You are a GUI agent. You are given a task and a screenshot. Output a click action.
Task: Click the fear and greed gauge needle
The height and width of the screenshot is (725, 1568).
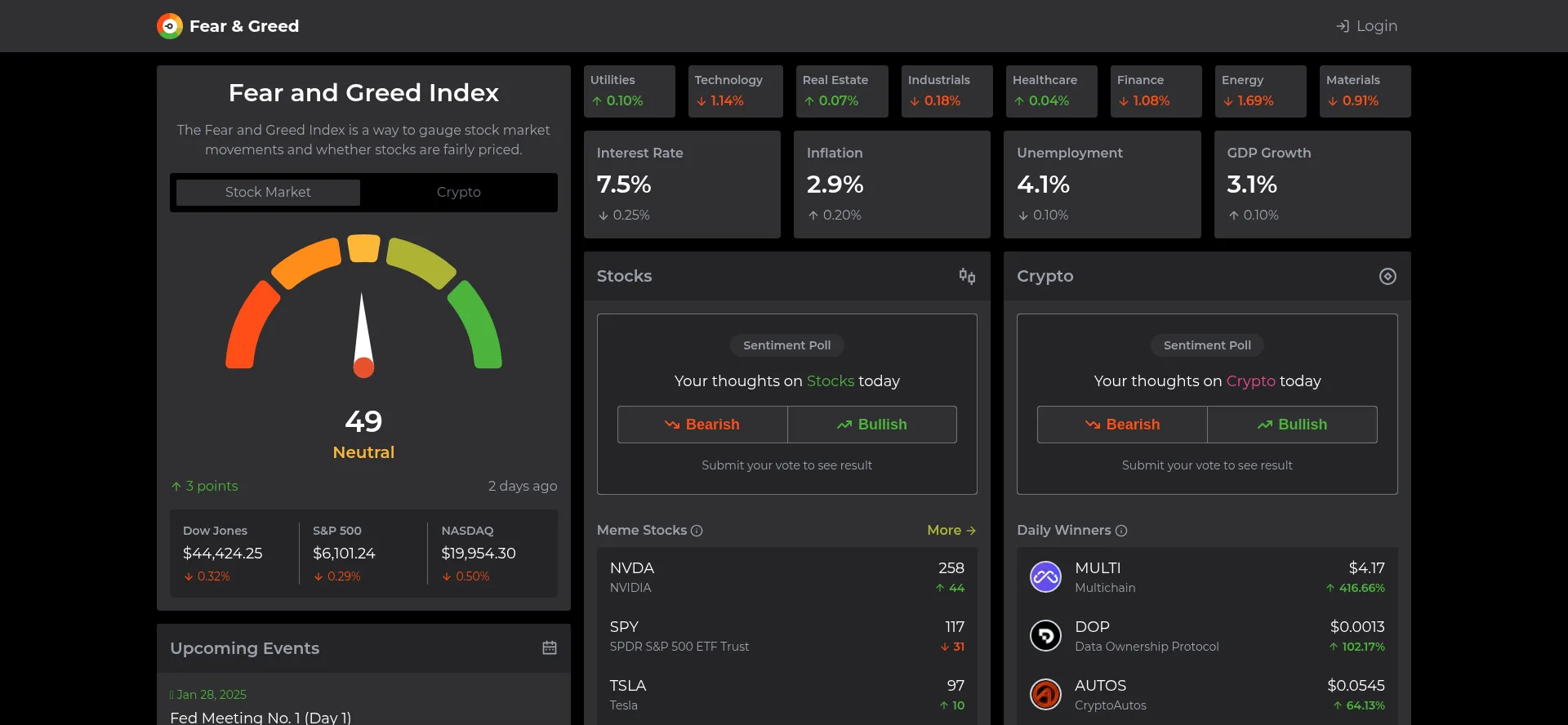pos(363,335)
